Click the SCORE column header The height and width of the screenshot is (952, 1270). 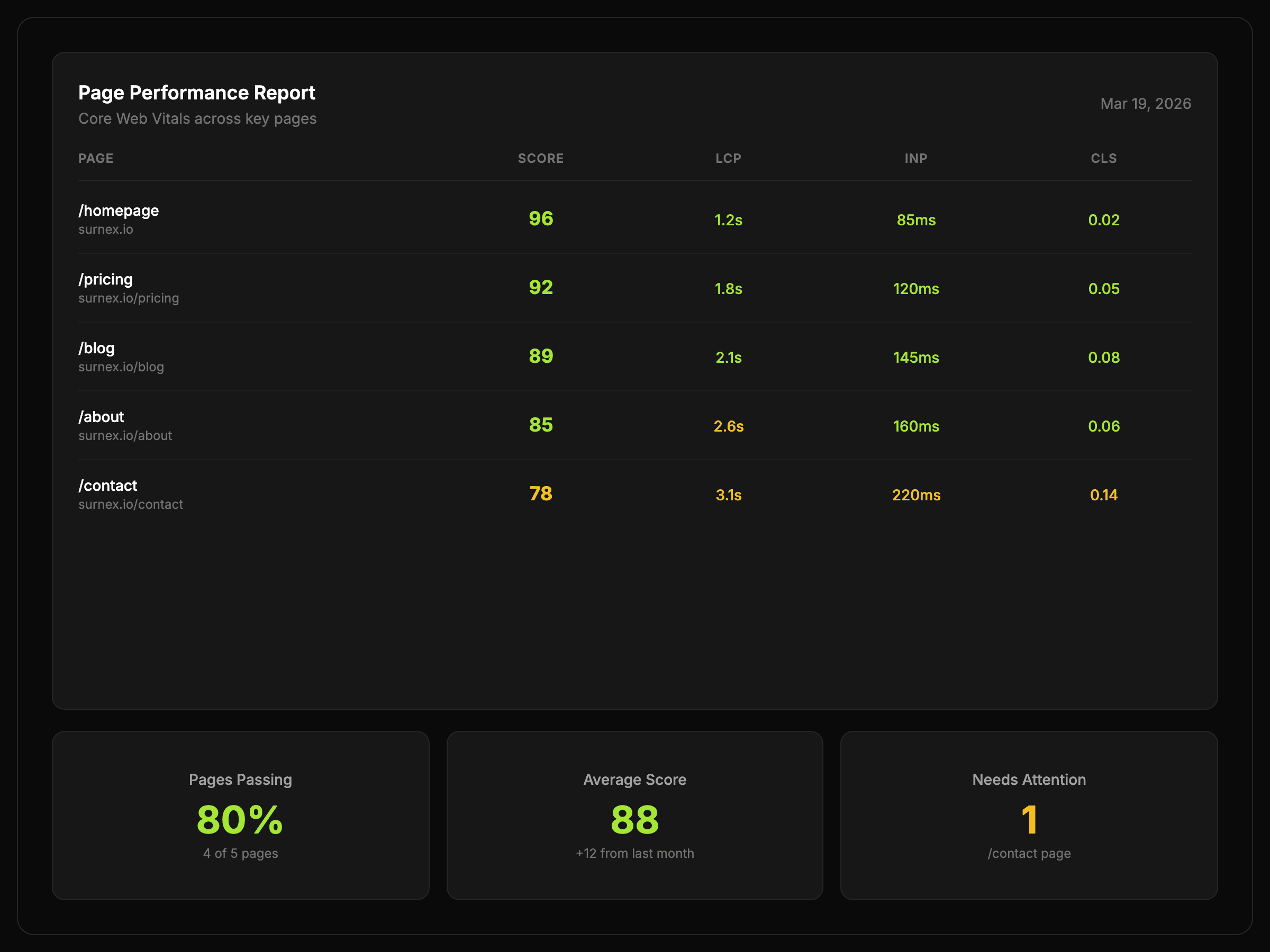click(x=540, y=158)
